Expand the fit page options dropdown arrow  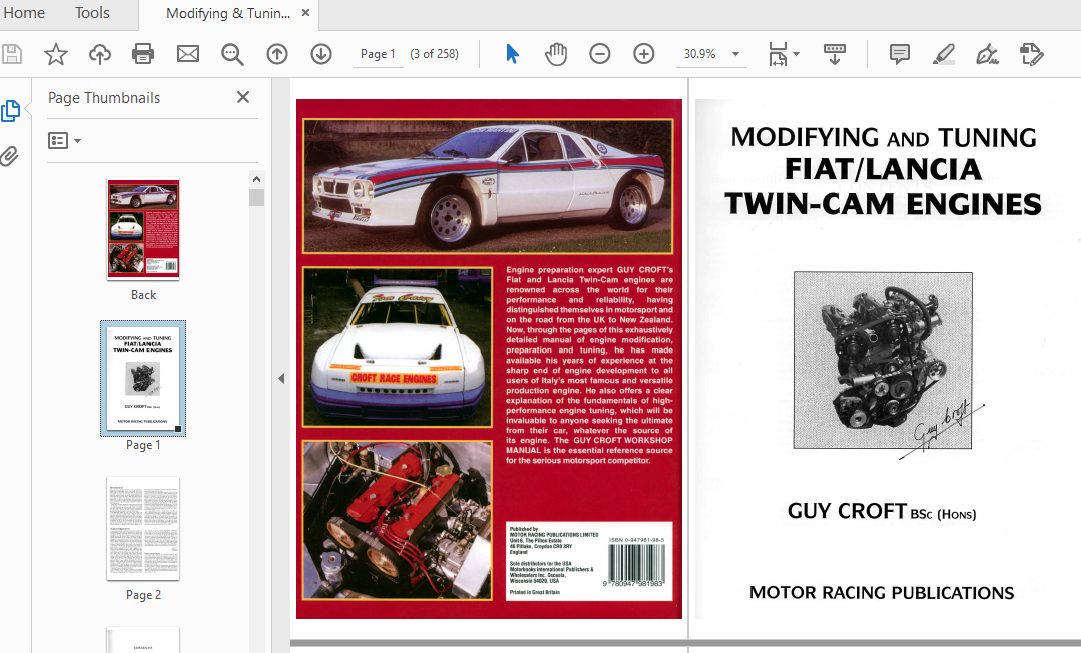tap(797, 54)
